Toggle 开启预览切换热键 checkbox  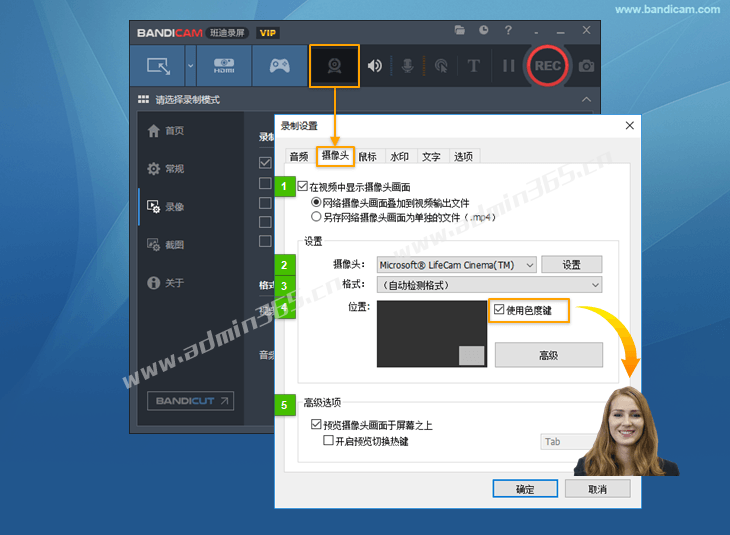pyautogui.click(x=328, y=440)
